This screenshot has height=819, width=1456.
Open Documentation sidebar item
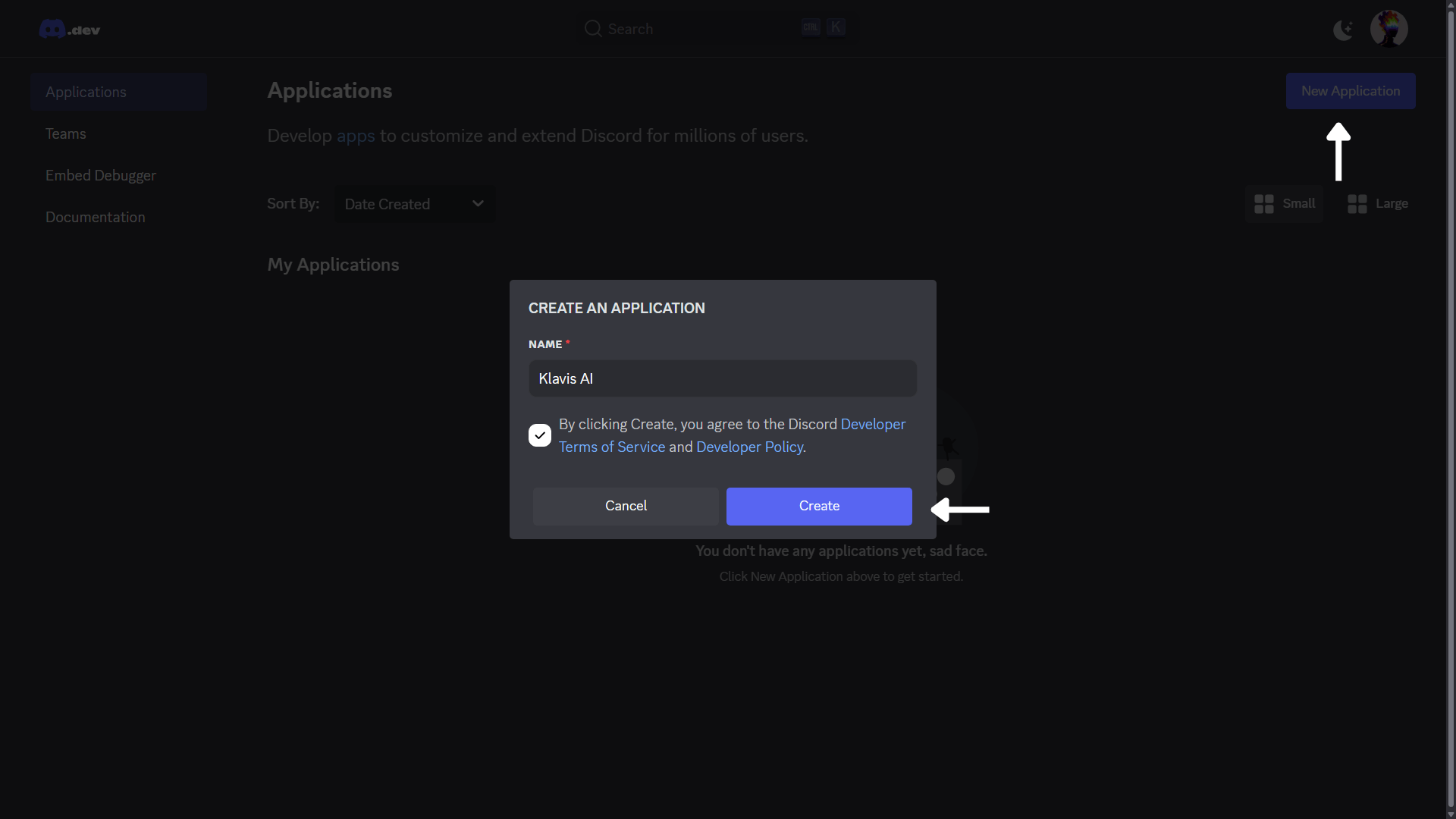[96, 217]
